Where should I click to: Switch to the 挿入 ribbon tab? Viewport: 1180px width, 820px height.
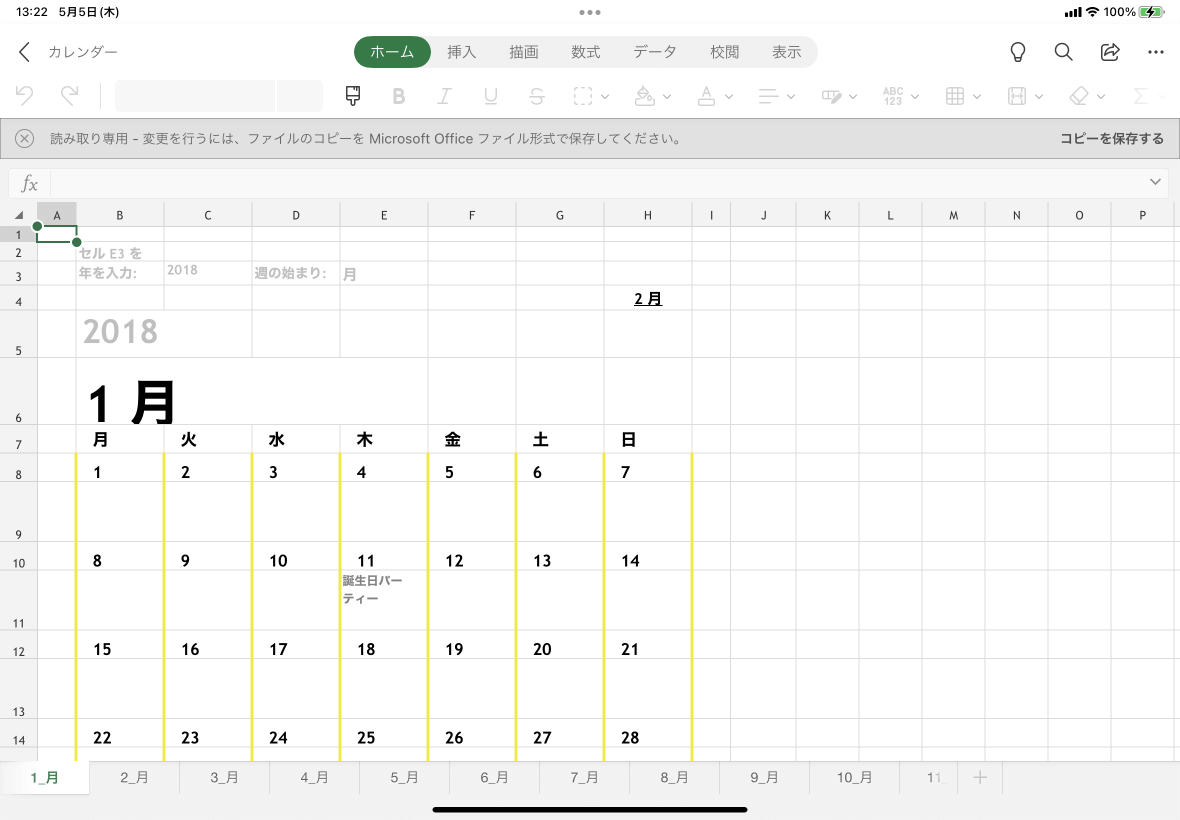[x=461, y=51]
